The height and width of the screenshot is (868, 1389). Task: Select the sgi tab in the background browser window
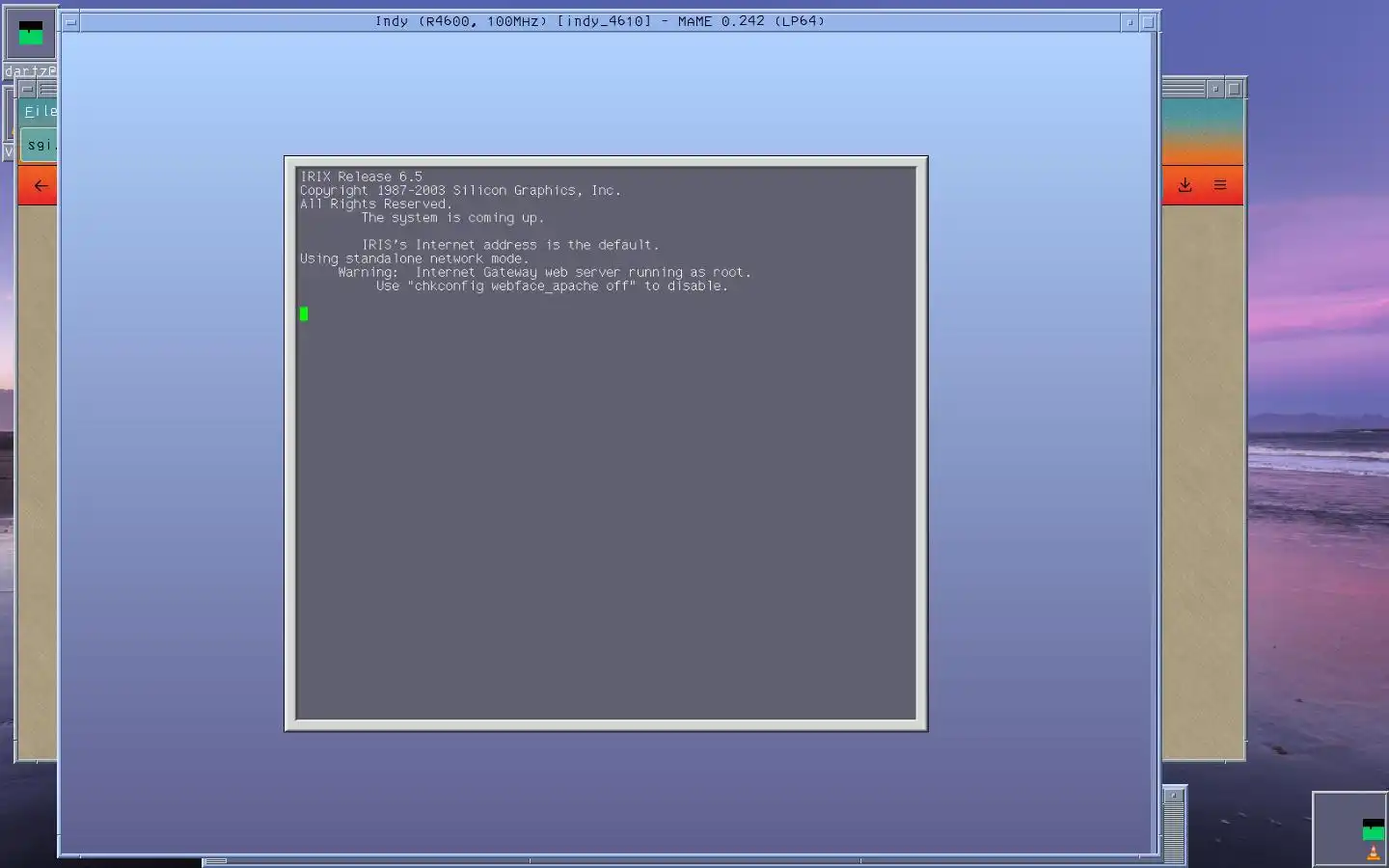coord(40,145)
